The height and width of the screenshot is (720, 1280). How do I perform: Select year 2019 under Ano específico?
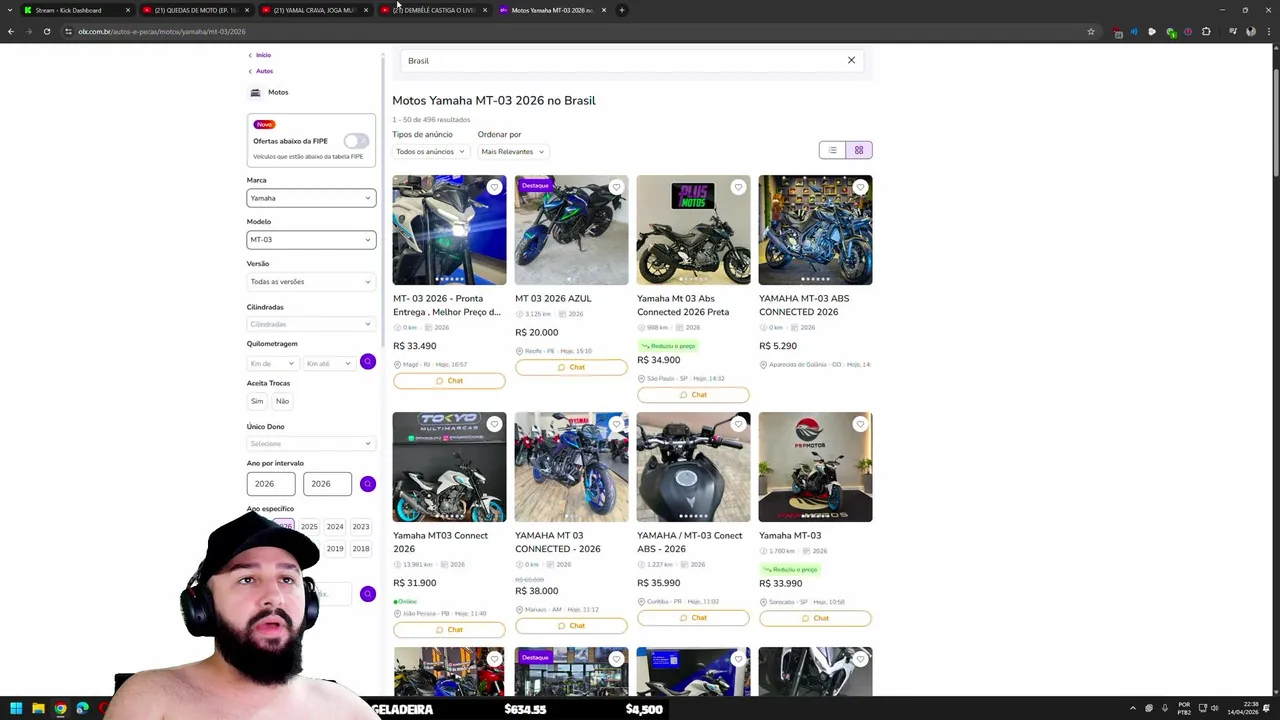[x=335, y=548]
